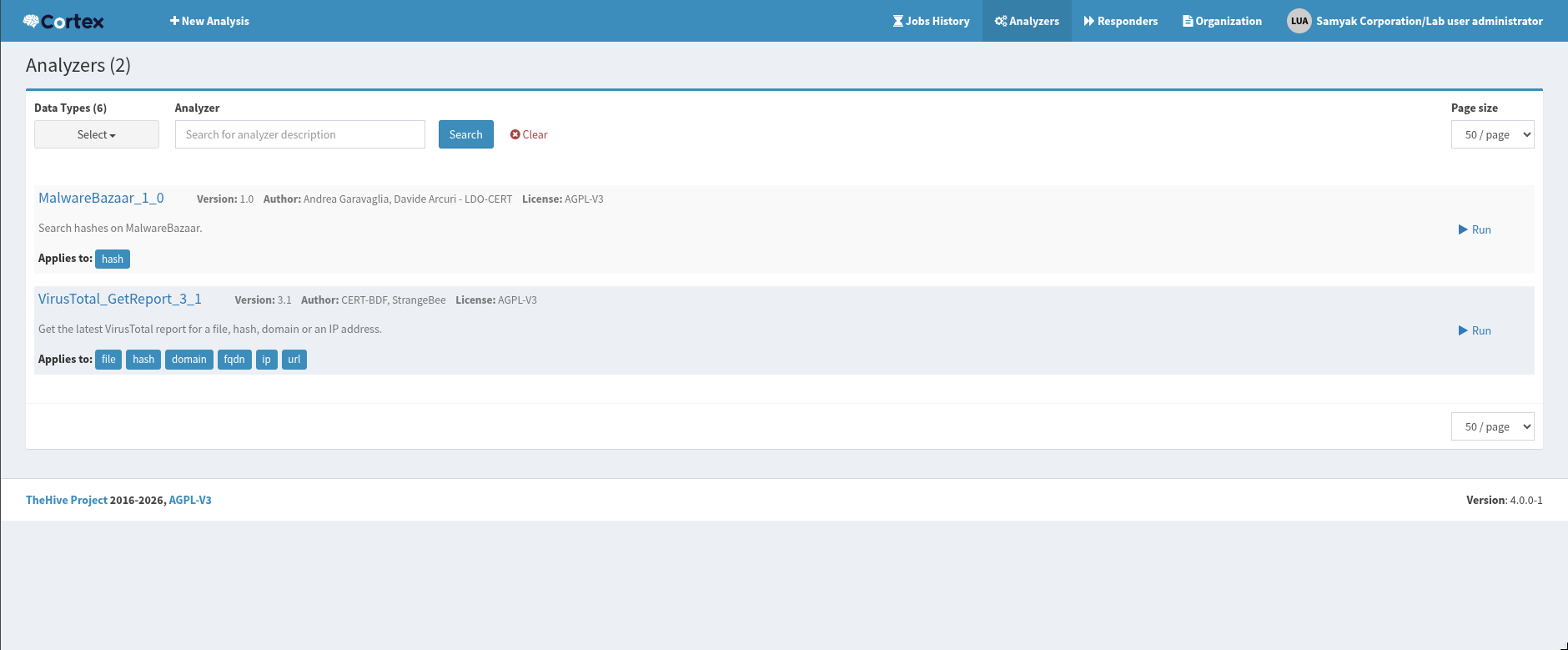Open the MalwareBazaar_1_0 analyzer link
The image size is (1568, 650).
(x=101, y=198)
